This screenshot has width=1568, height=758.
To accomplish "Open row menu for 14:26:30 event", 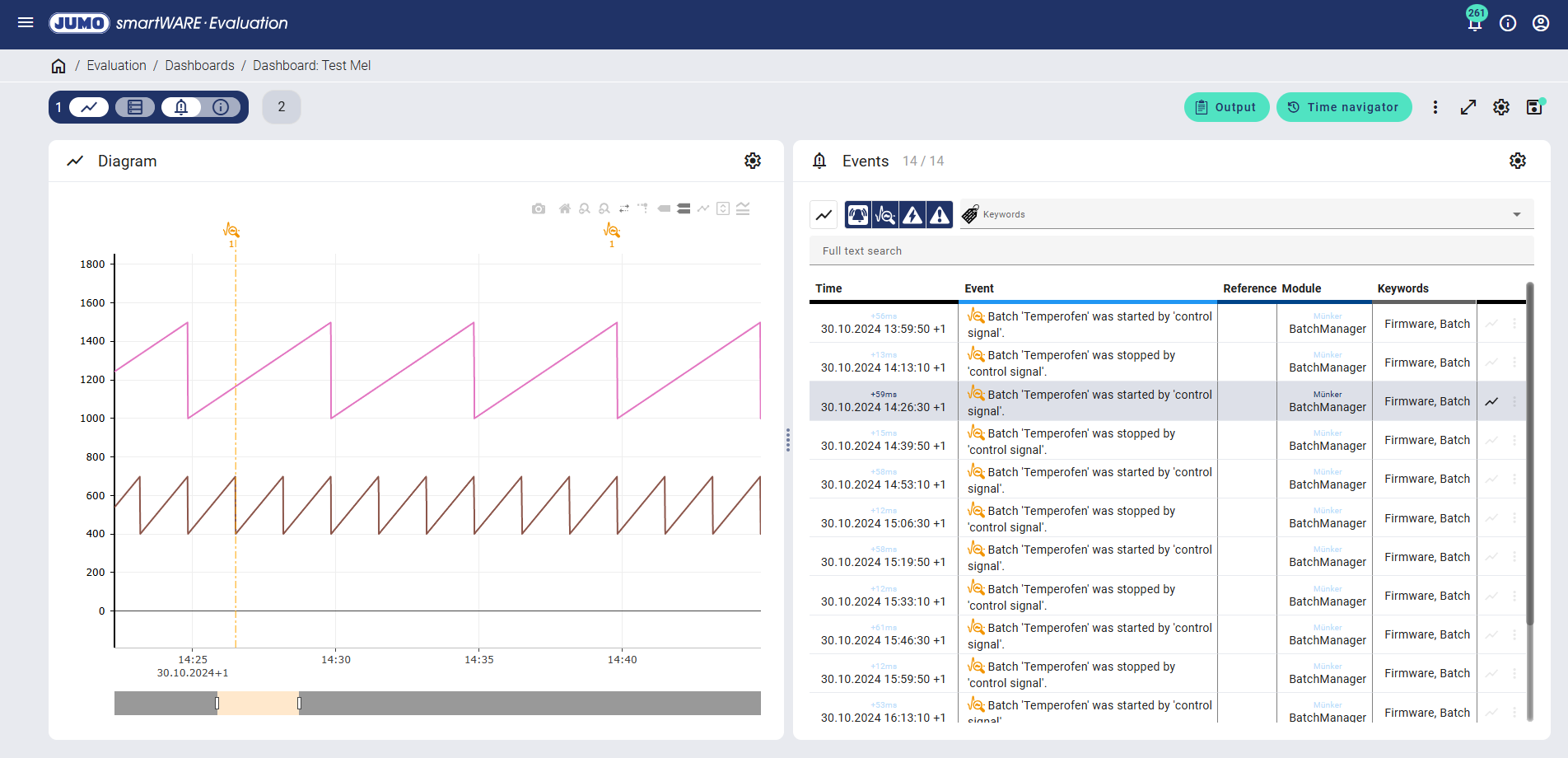I will [x=1514, y=401].
